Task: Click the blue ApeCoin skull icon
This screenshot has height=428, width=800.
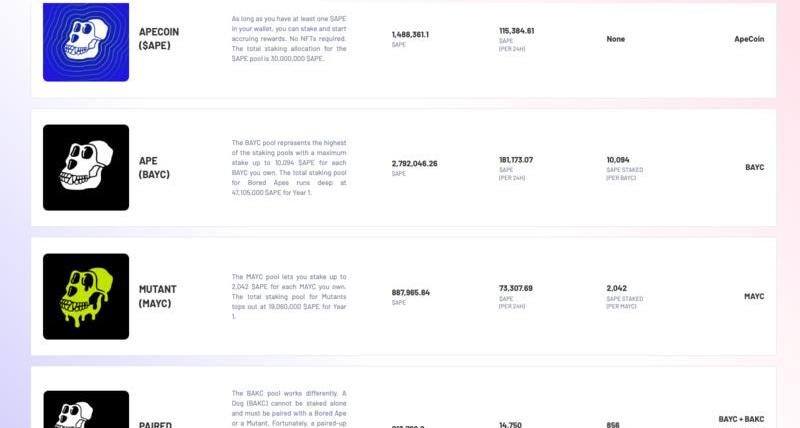Action: pos(86,42)
